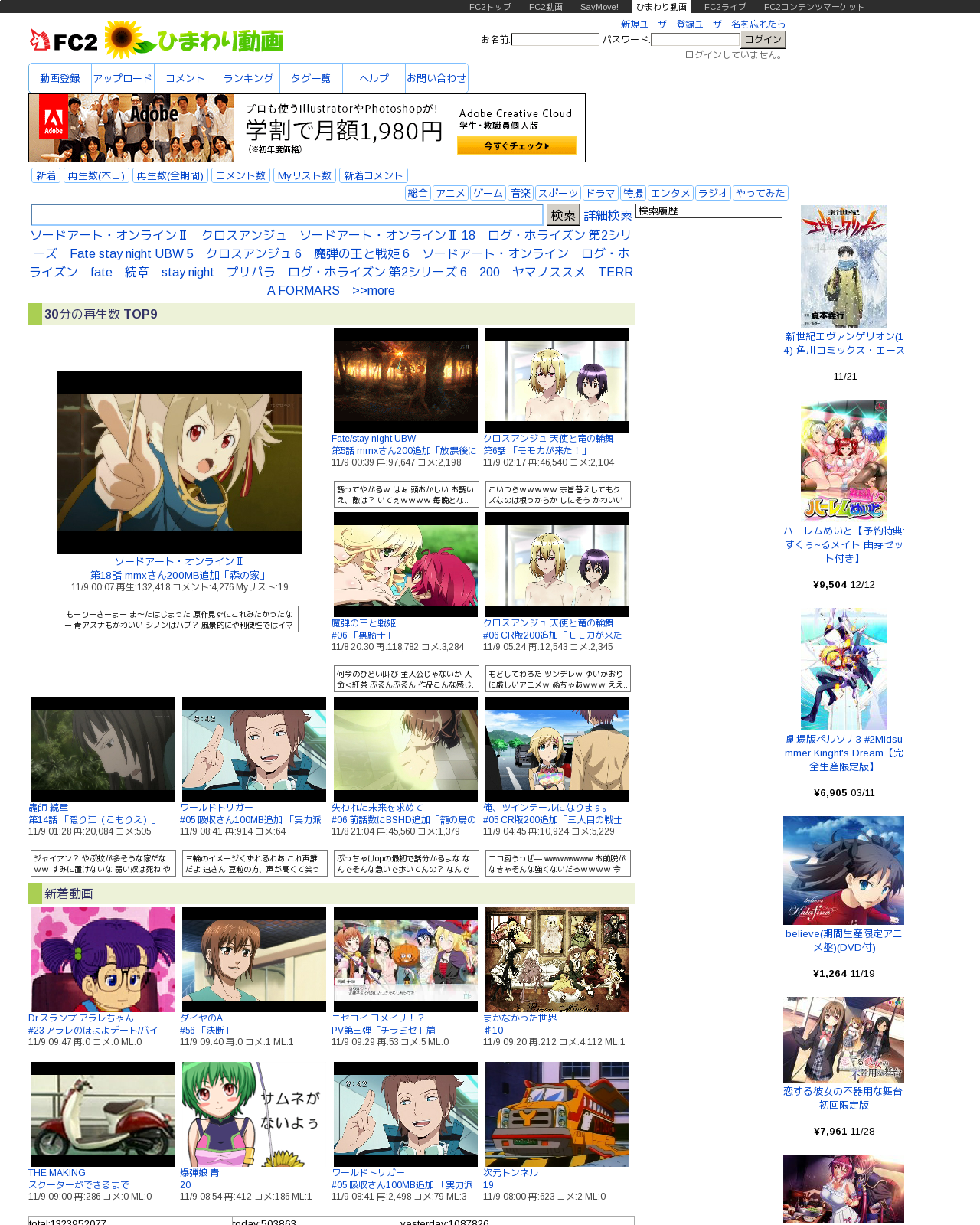Viewport: 980px width, 1225px height.
Task: Click the ヤマノススメ tag link
Action: 549,273
